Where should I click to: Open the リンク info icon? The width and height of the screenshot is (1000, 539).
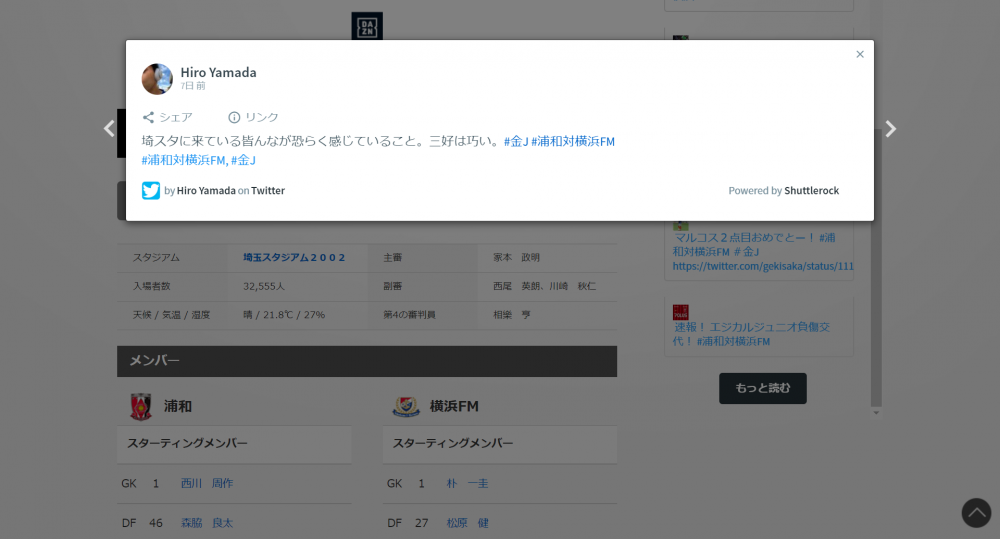234,117
